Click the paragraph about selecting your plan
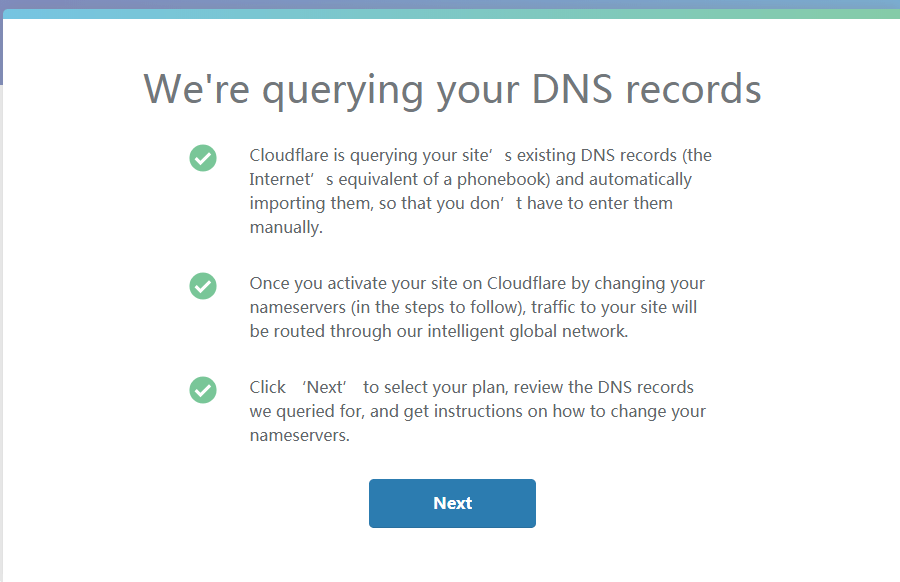The image size is (900, 582). pos(477,411)
